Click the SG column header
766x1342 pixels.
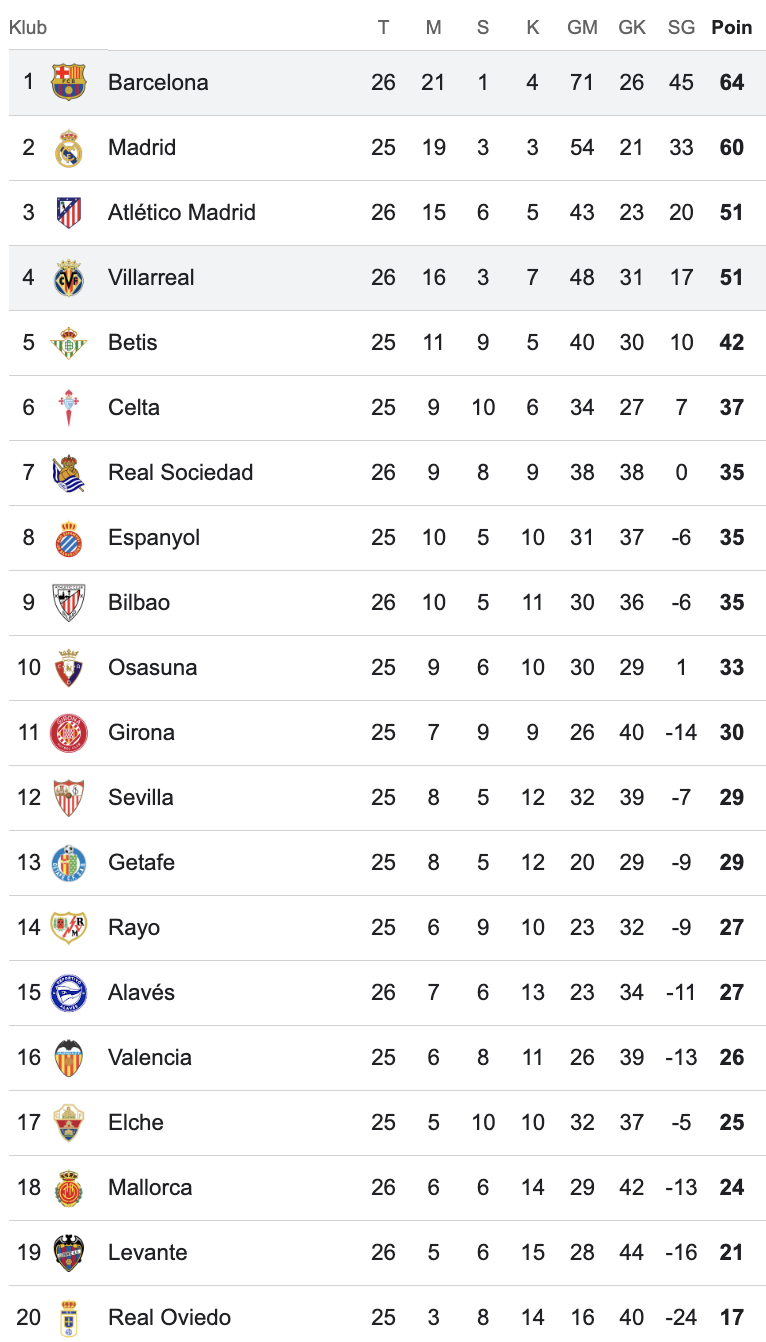(x=681, y=27)
